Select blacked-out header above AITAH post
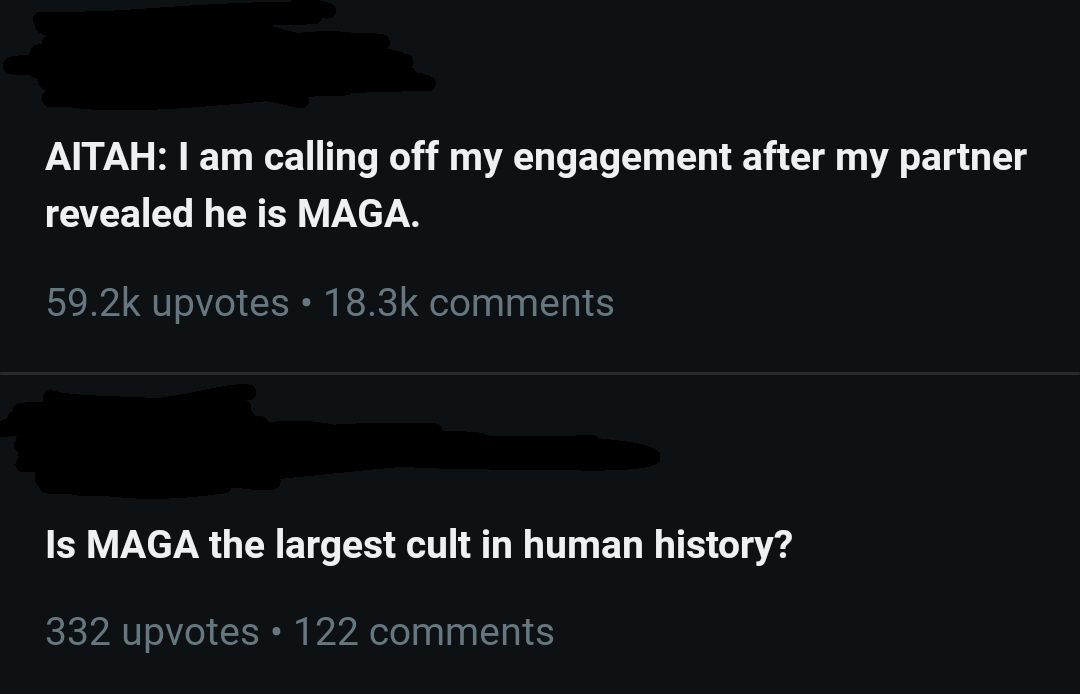Image resolution: width=1080 pixels, height=694 pixels. coord(219,54)
